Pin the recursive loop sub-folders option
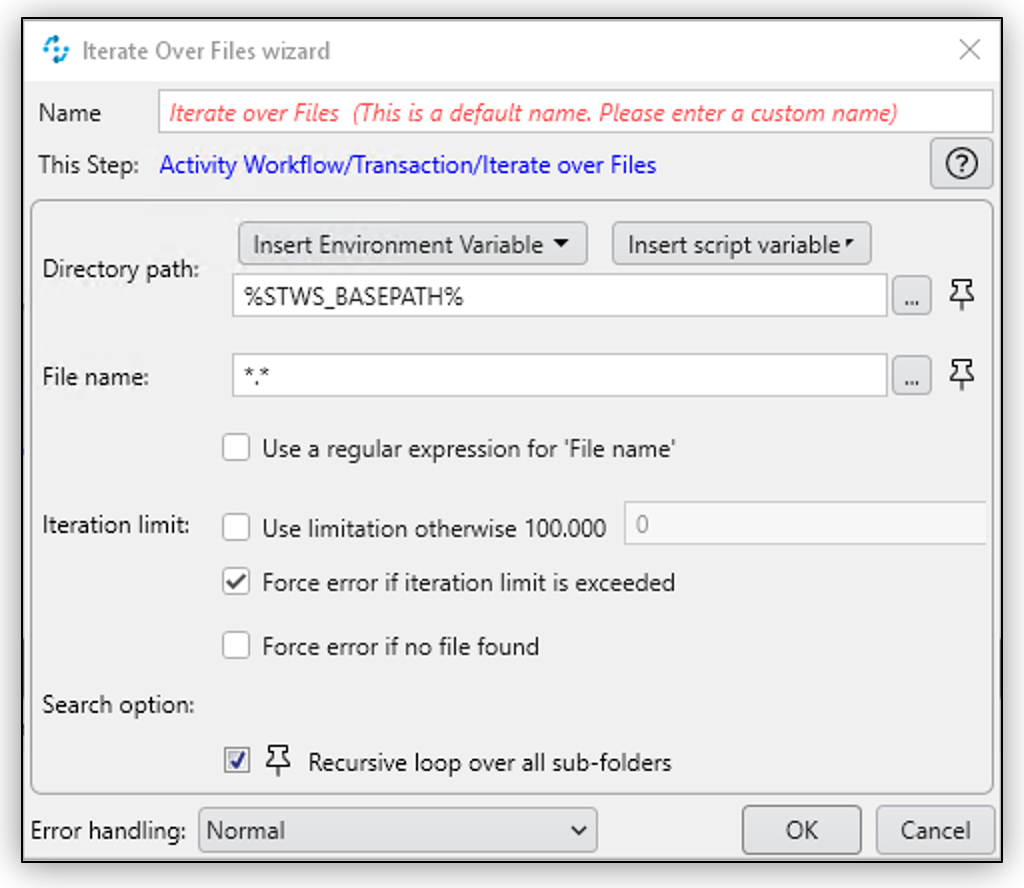Screen dimensions: 1024x888 coord(278,761)
